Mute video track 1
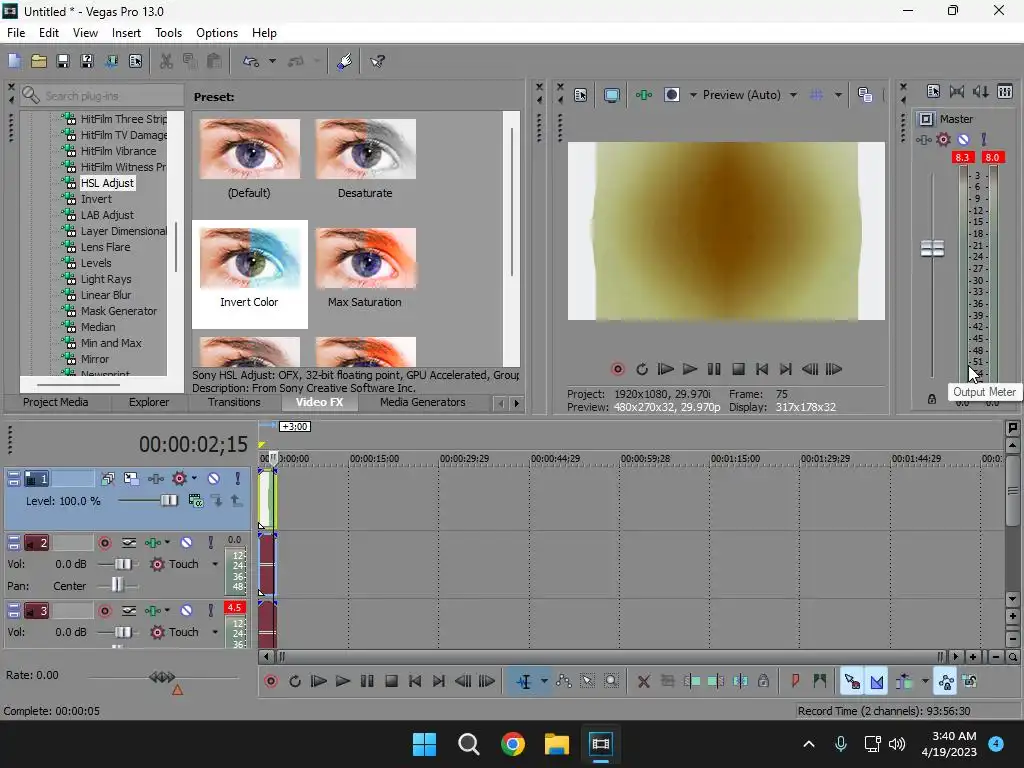 tap(213, 479)
